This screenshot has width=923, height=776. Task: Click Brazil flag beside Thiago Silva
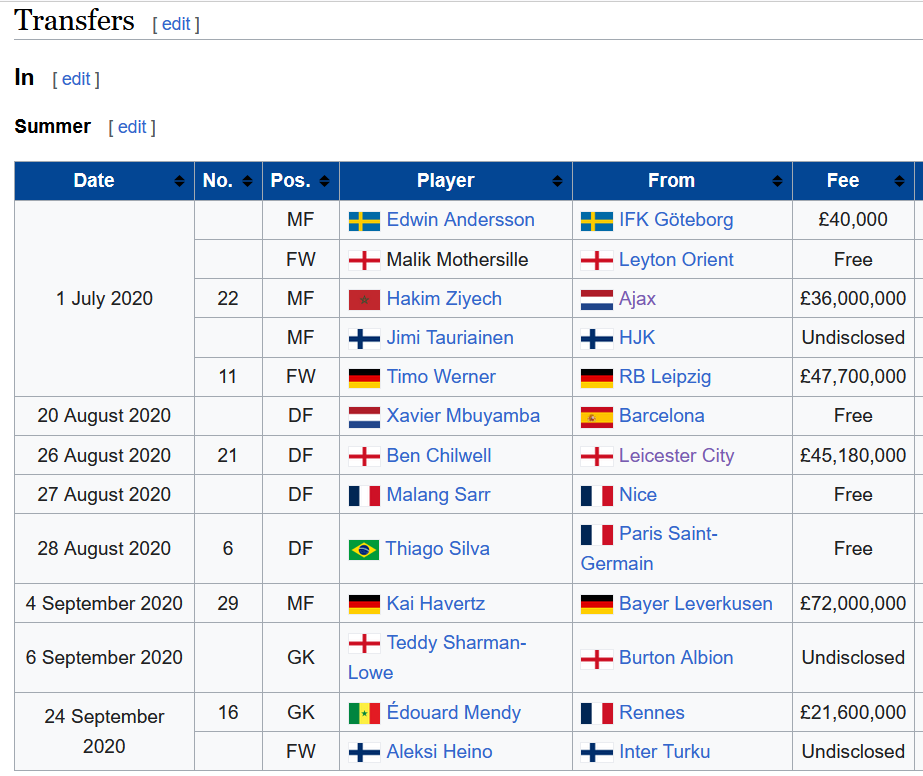pos(364,550)
